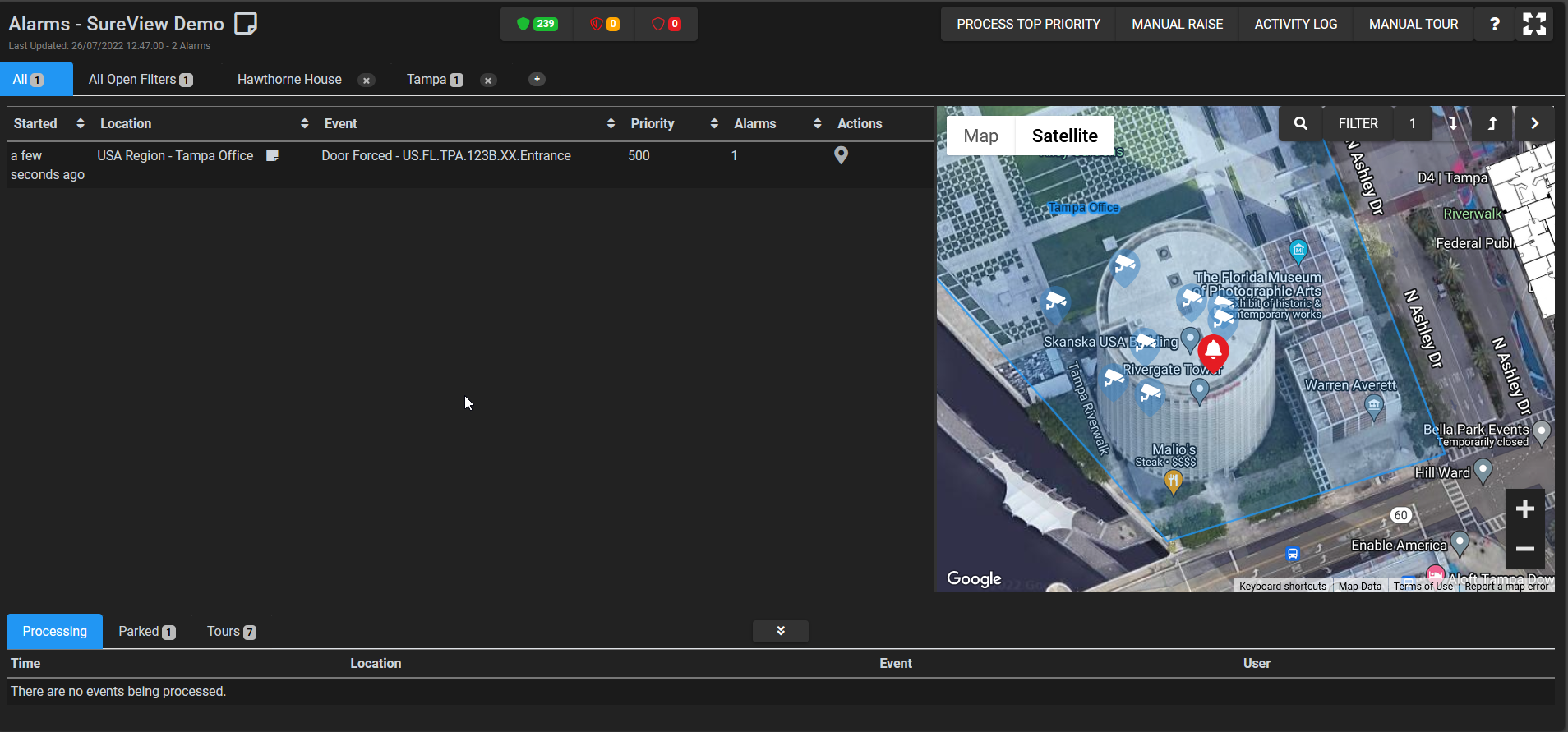Click the teal museum pin on the map

1298,250
